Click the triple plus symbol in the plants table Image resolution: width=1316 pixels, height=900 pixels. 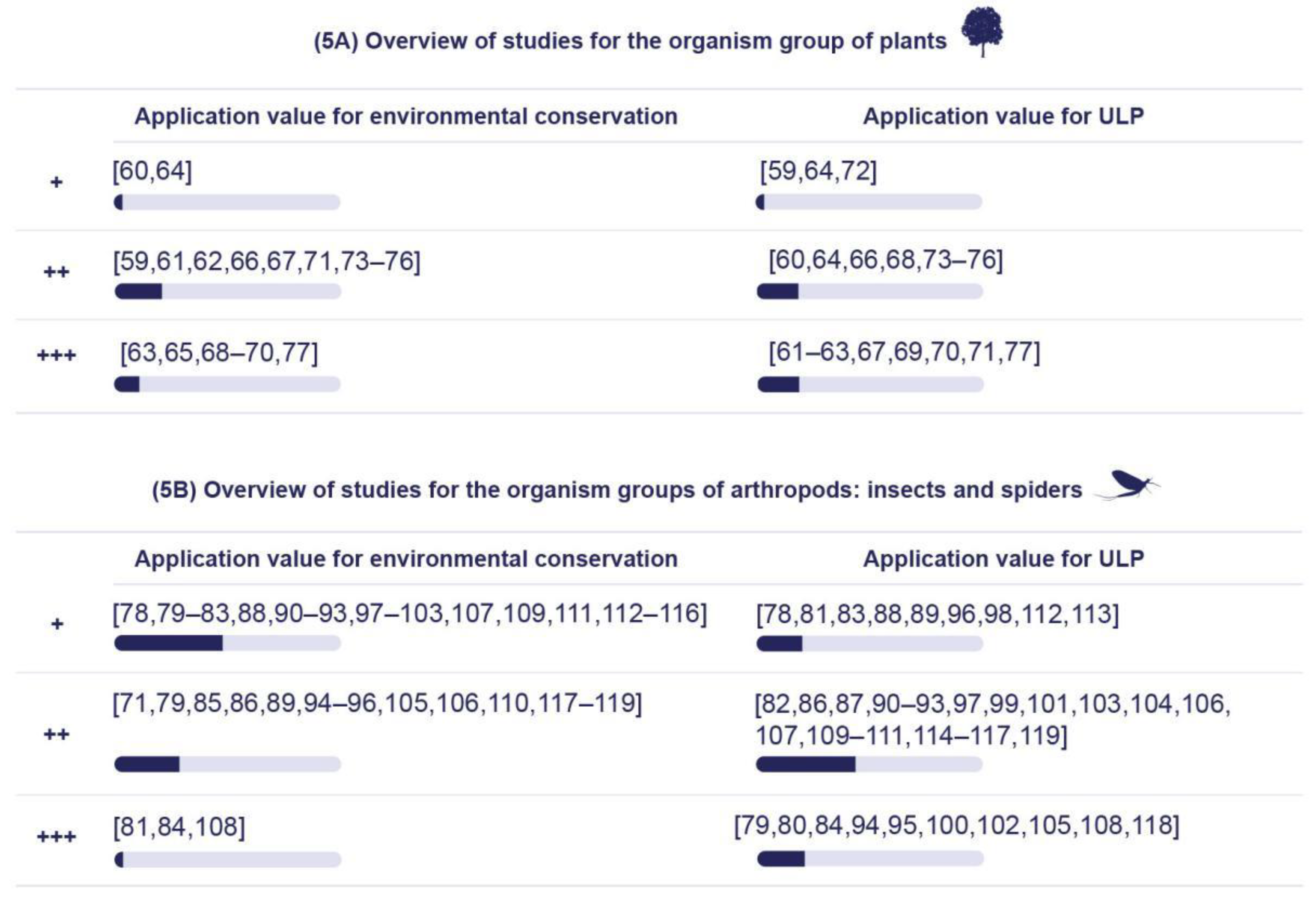click(56, 356)
